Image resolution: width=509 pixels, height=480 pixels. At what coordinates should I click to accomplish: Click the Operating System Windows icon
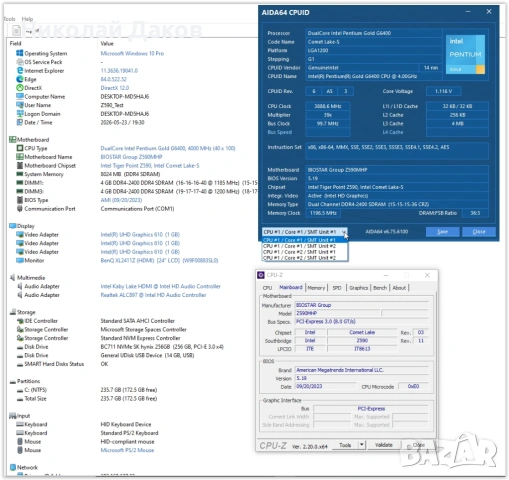click(x=20, y=53)
